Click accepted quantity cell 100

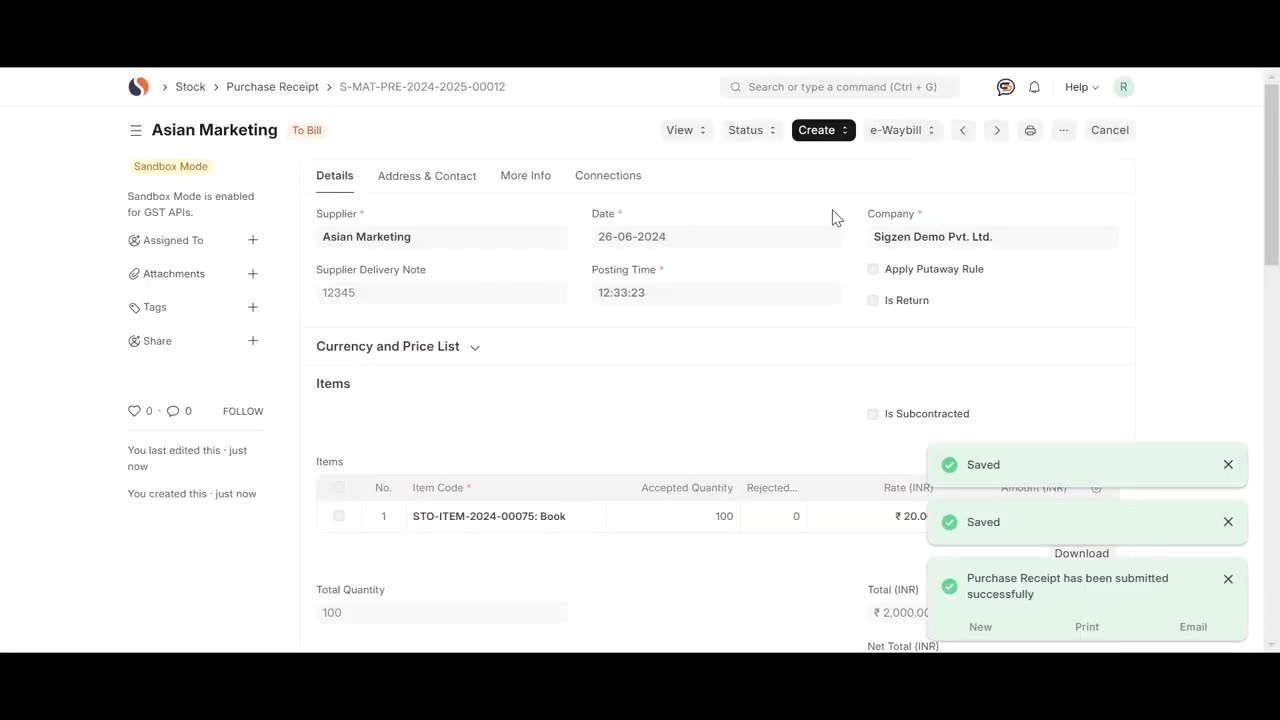coord(673,516)
